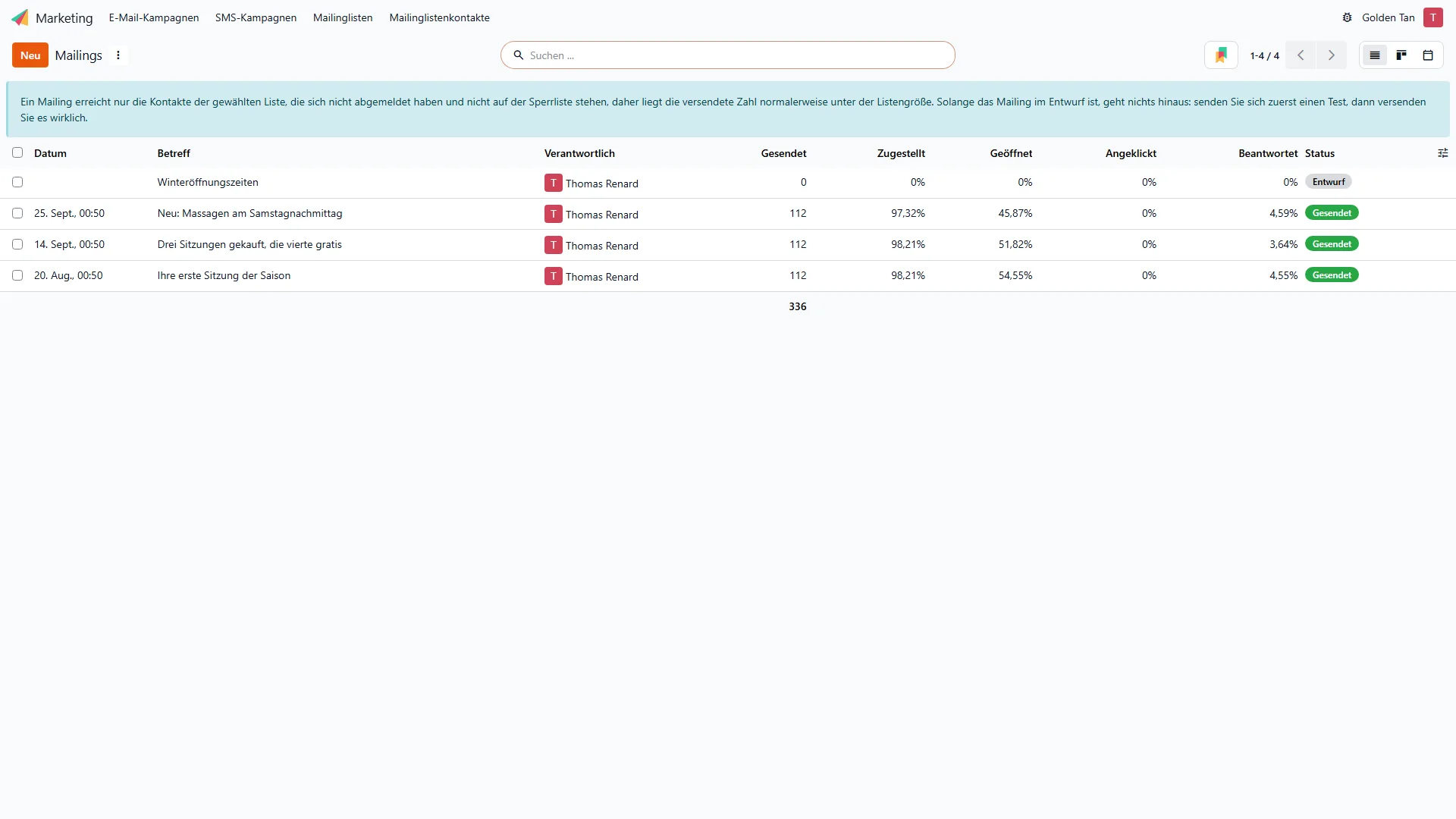
Task: Select checkbox for 25. Sept. mailing
Action: tap(17, 213)
